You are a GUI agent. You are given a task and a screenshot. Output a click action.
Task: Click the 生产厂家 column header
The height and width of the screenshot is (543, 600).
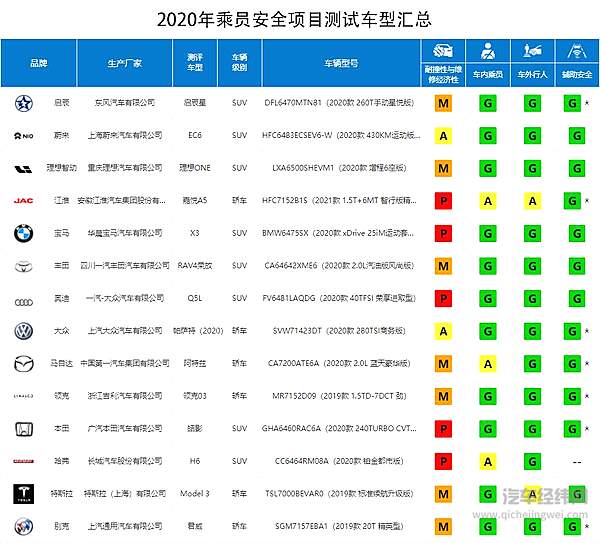tap(125, 63)
